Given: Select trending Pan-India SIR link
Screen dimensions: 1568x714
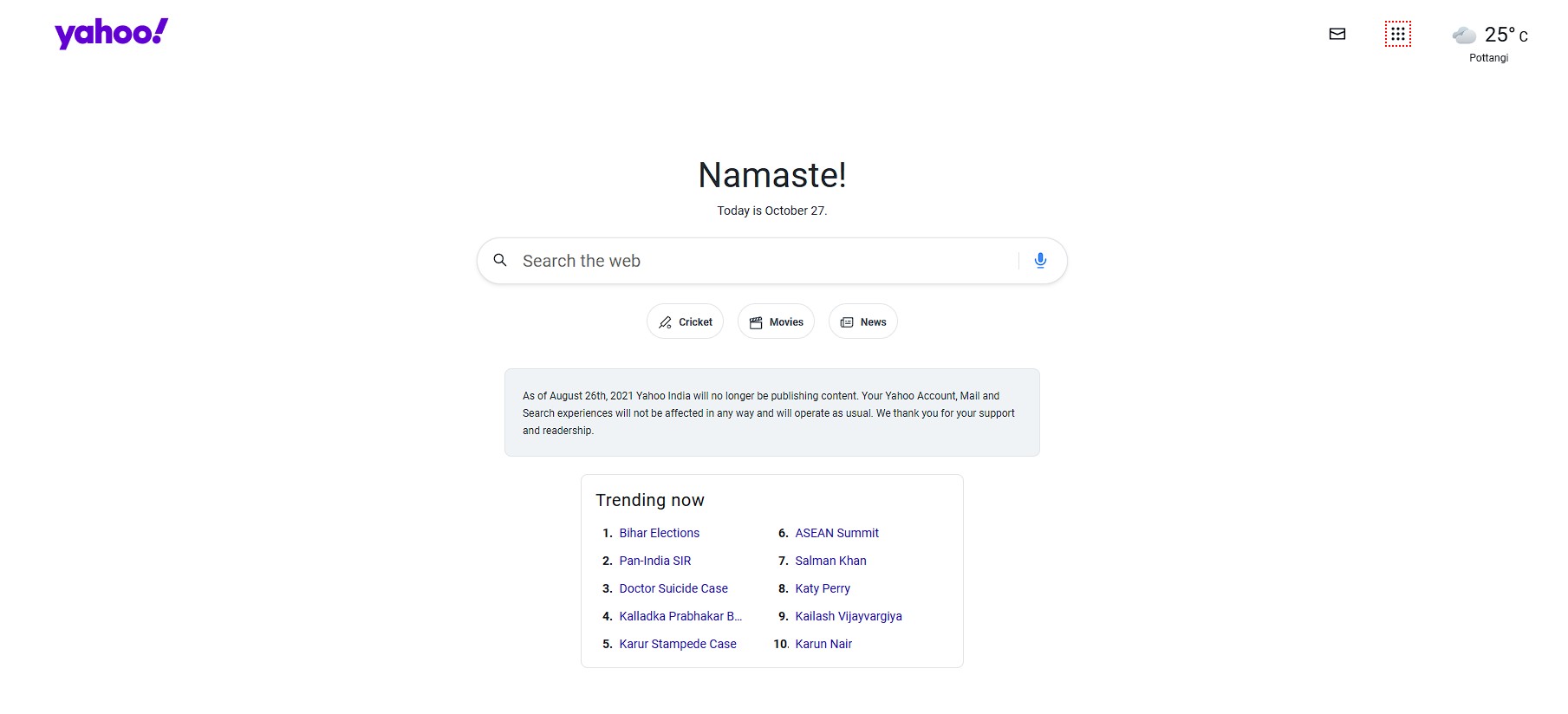Looking at the screenshot, I should coord(654,561).
